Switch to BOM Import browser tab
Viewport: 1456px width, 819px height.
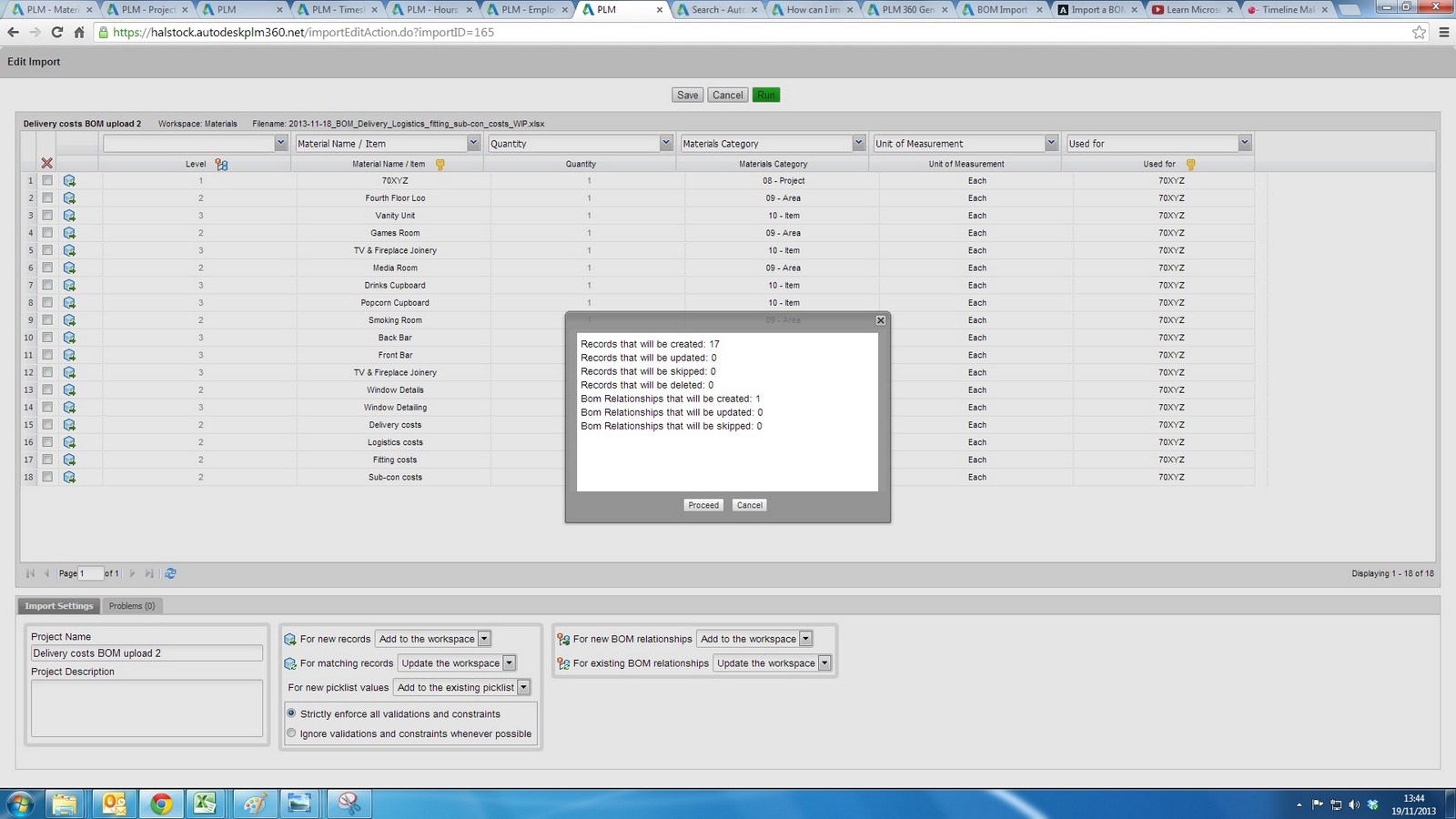pos(1002,10)
